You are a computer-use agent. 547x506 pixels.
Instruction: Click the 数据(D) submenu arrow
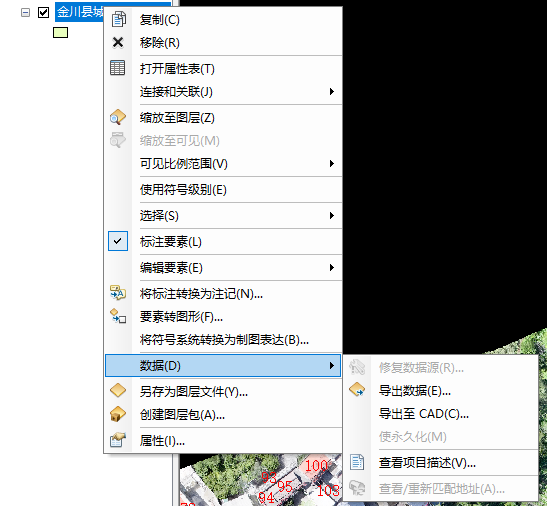(332, 365)
